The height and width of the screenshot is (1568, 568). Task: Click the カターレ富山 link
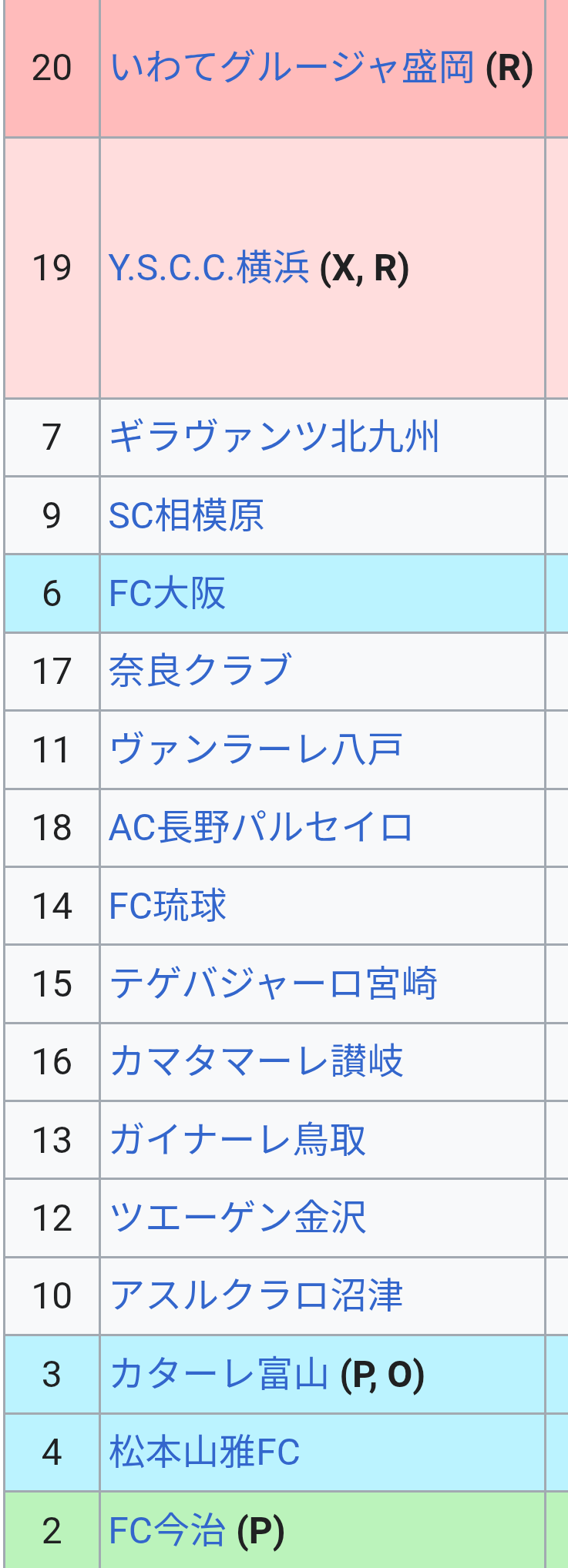tap(220, 1375)
